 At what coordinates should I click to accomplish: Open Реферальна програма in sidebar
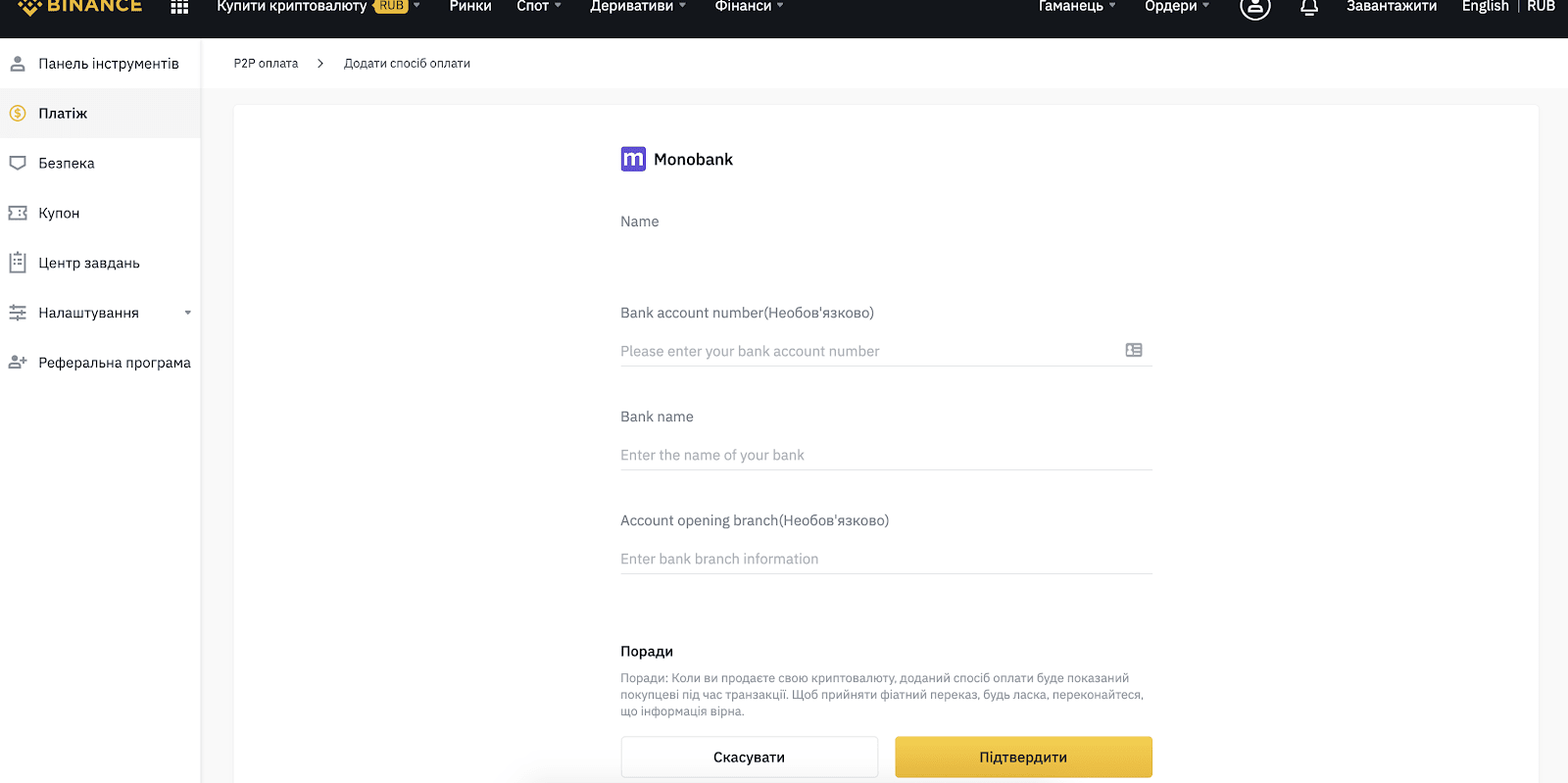coord(100,363)
